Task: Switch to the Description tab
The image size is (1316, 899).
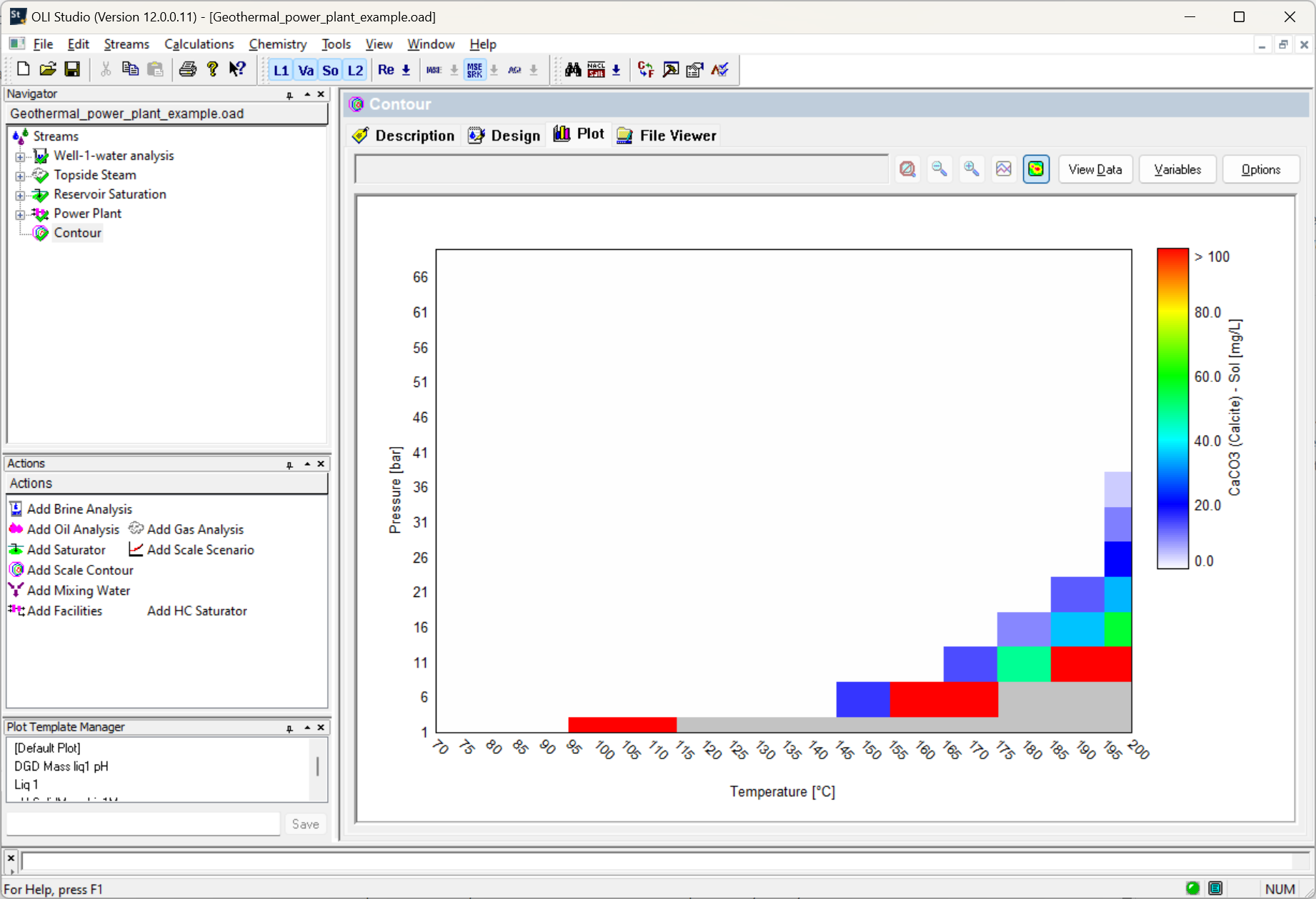Action: pyautogui.click(x=404, y=136)
